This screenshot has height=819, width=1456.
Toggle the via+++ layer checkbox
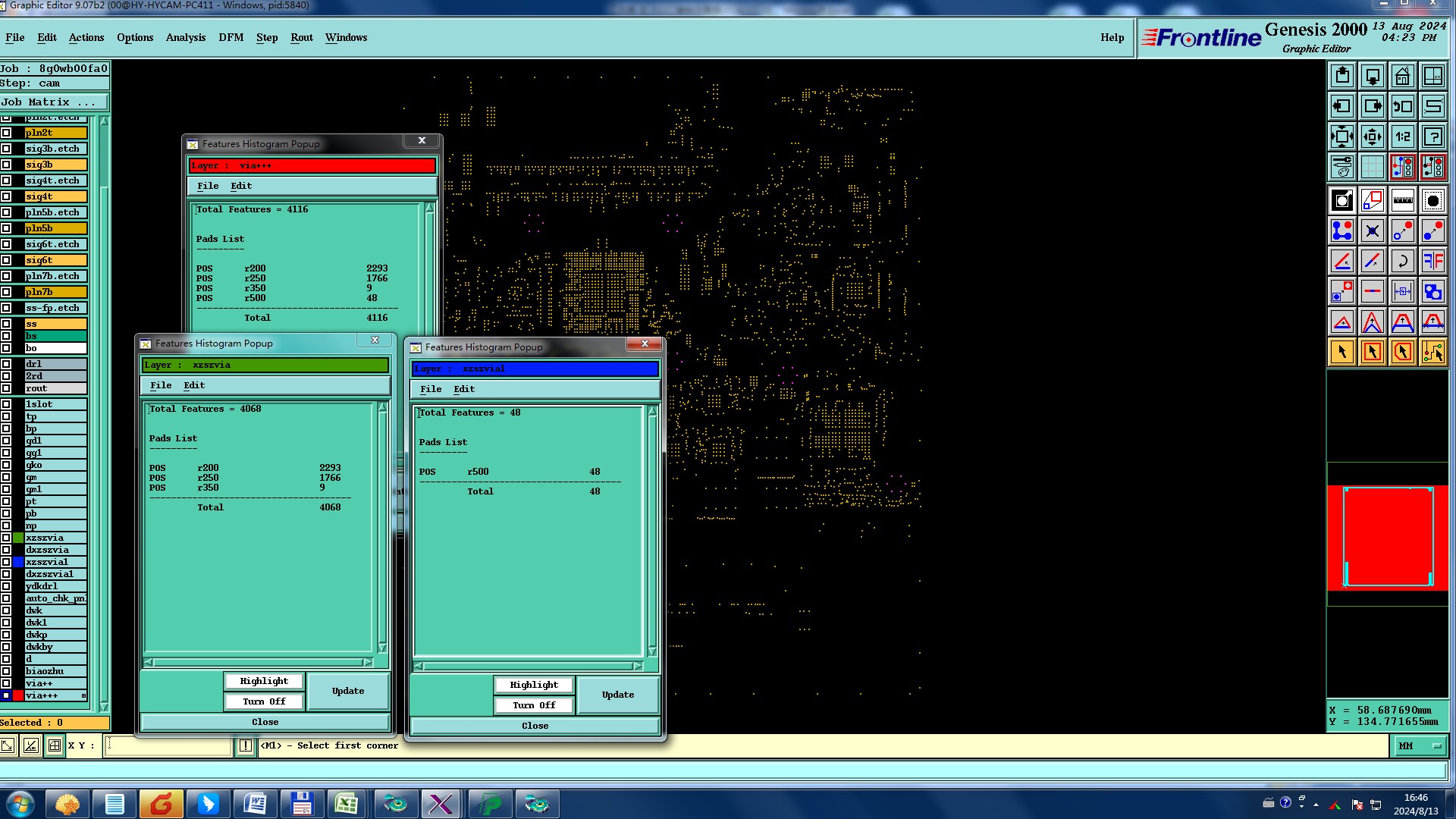(x=6, y=695)
